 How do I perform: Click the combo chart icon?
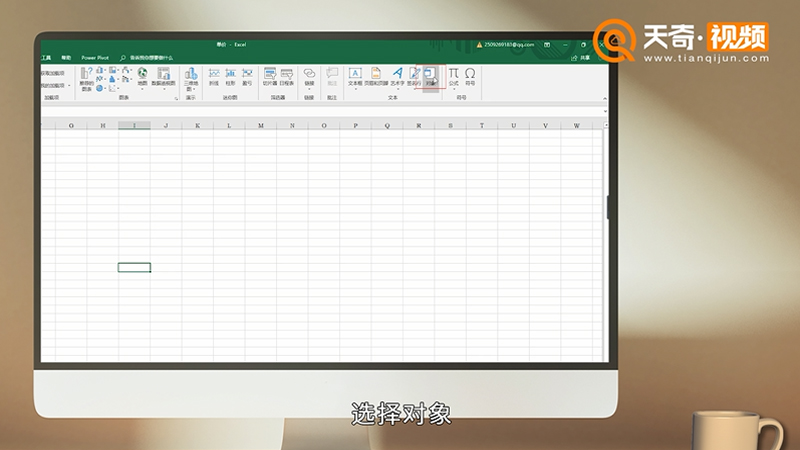coord(125,79)
